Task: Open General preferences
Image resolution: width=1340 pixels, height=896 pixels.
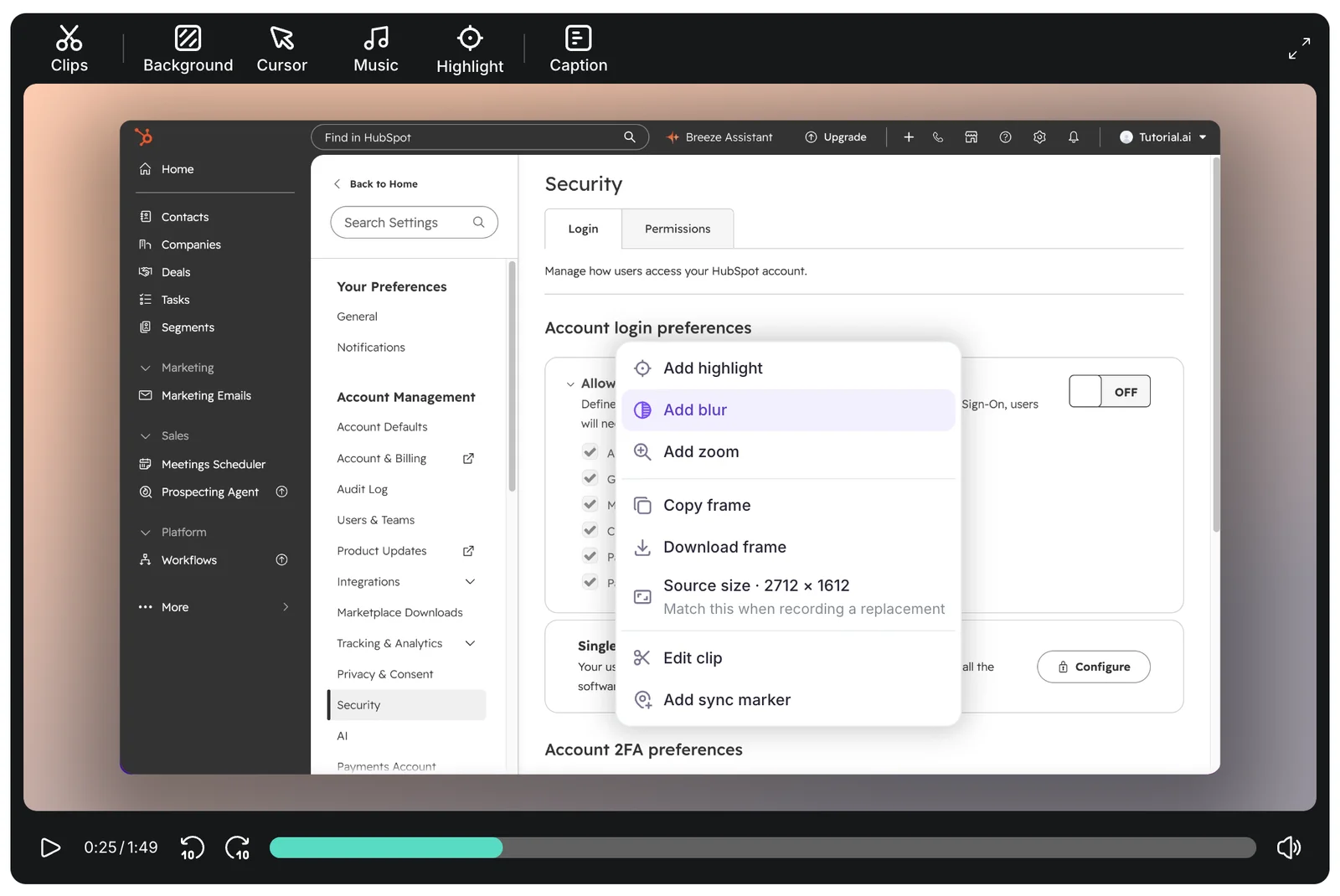Action: [357, 317]
